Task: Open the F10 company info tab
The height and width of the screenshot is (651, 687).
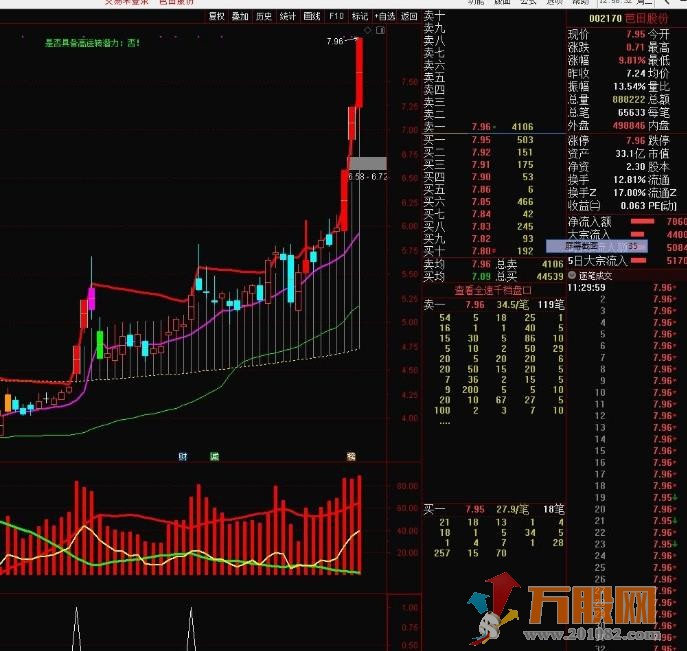Action: click(336, 17)
